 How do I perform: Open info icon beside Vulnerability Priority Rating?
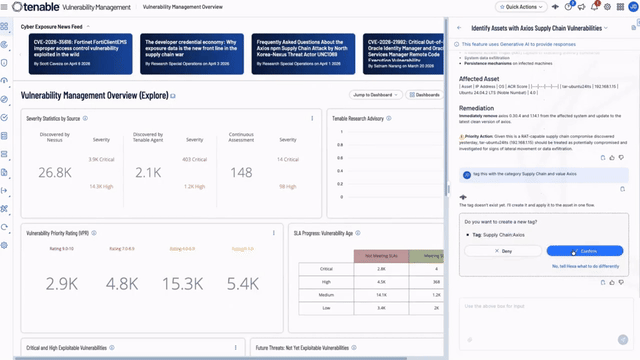pos(94,233)
